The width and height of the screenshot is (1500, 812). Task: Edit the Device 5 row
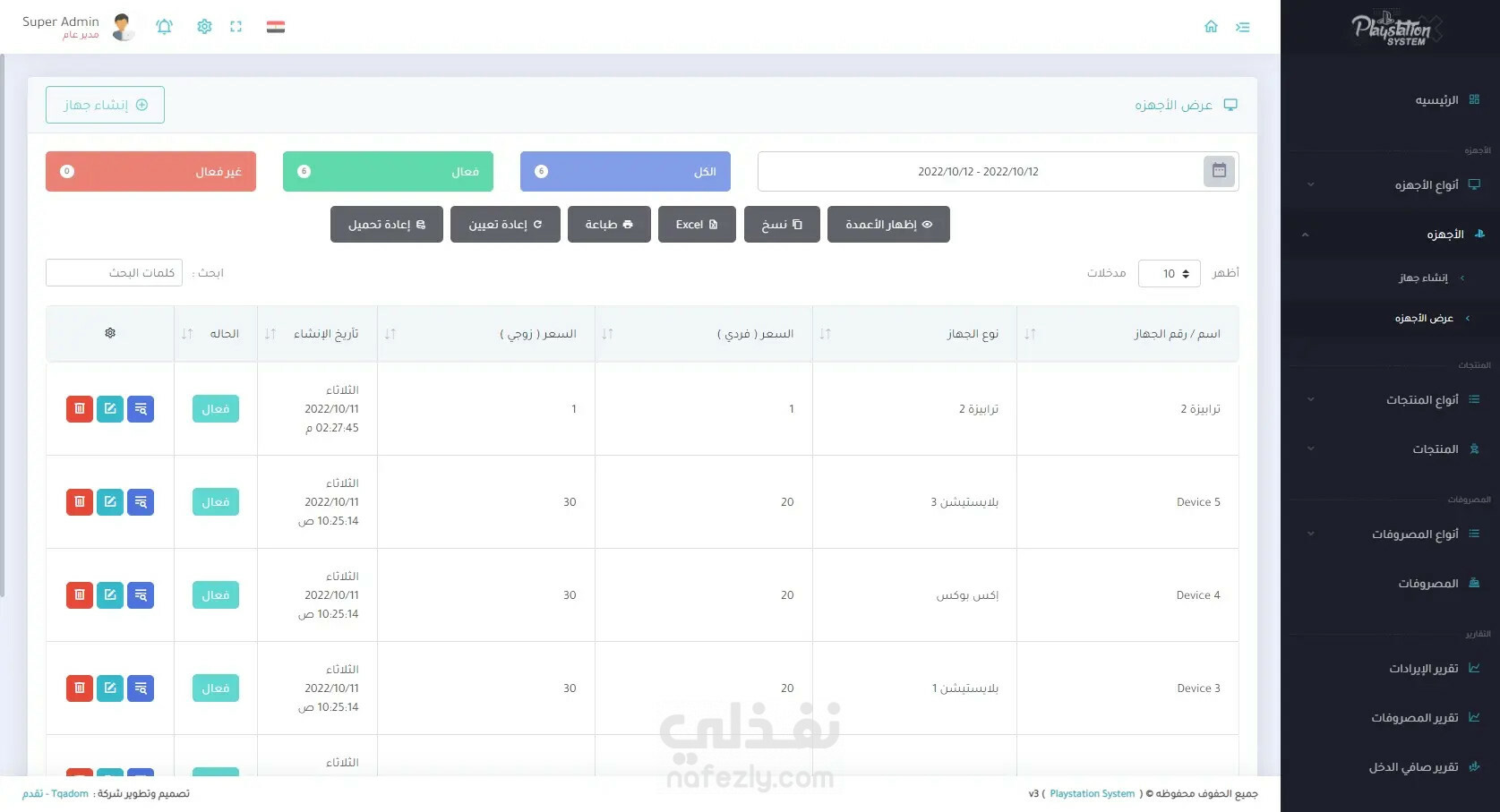click(x=110, y=502)
